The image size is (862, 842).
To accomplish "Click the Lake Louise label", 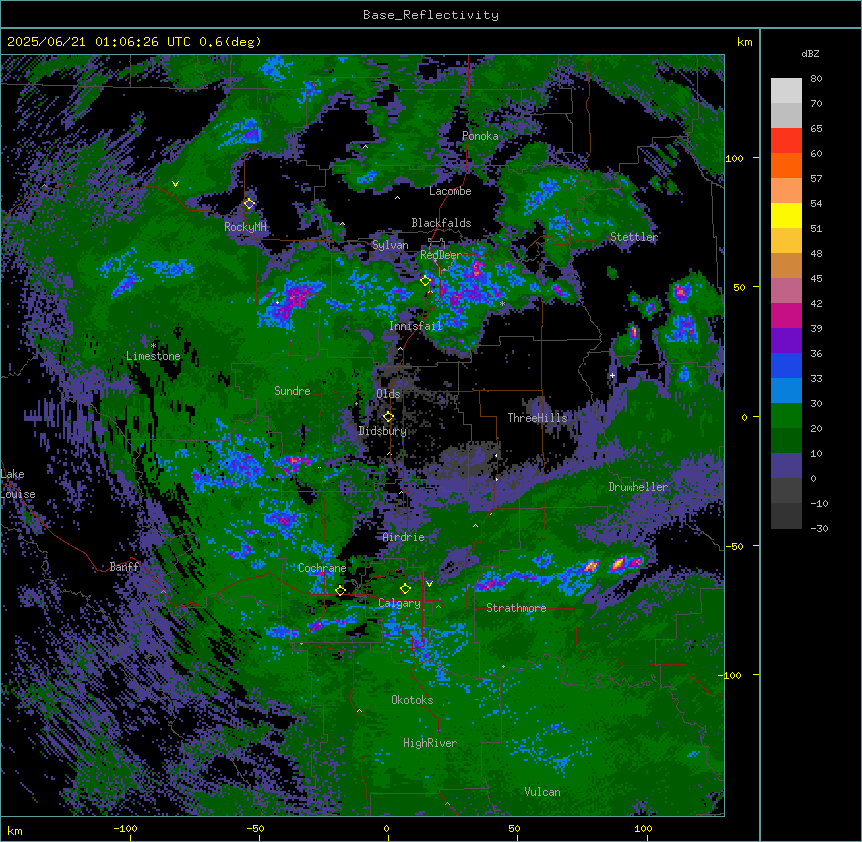I will coord(18,484).
